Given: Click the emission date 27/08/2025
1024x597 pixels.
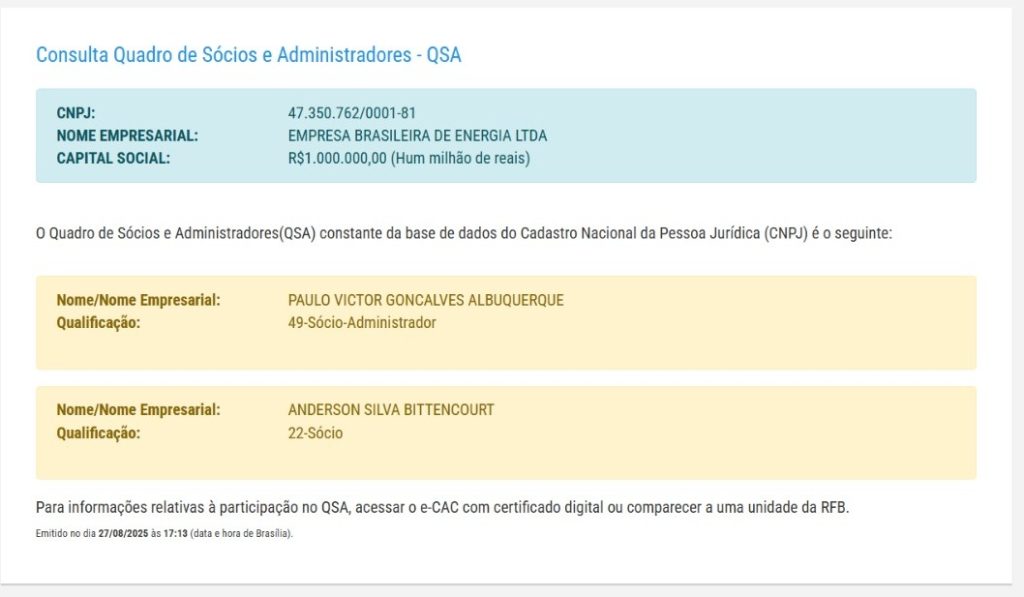Looking at the screenshot, I should (124, 533).
